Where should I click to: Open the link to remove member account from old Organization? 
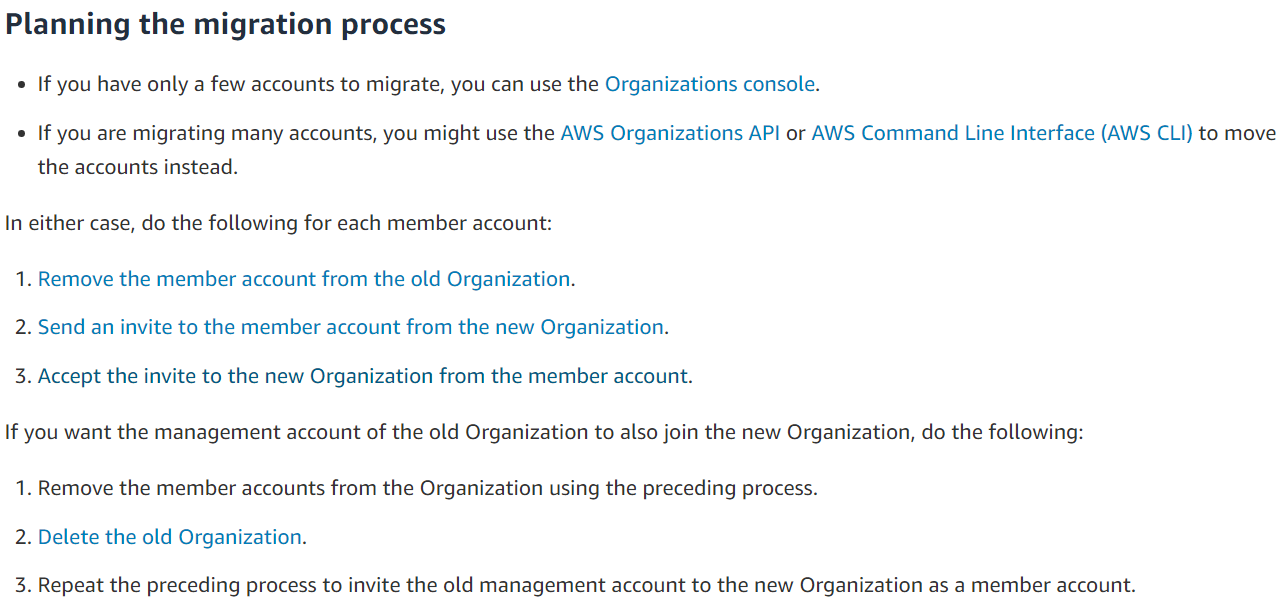tap(304, 279)
